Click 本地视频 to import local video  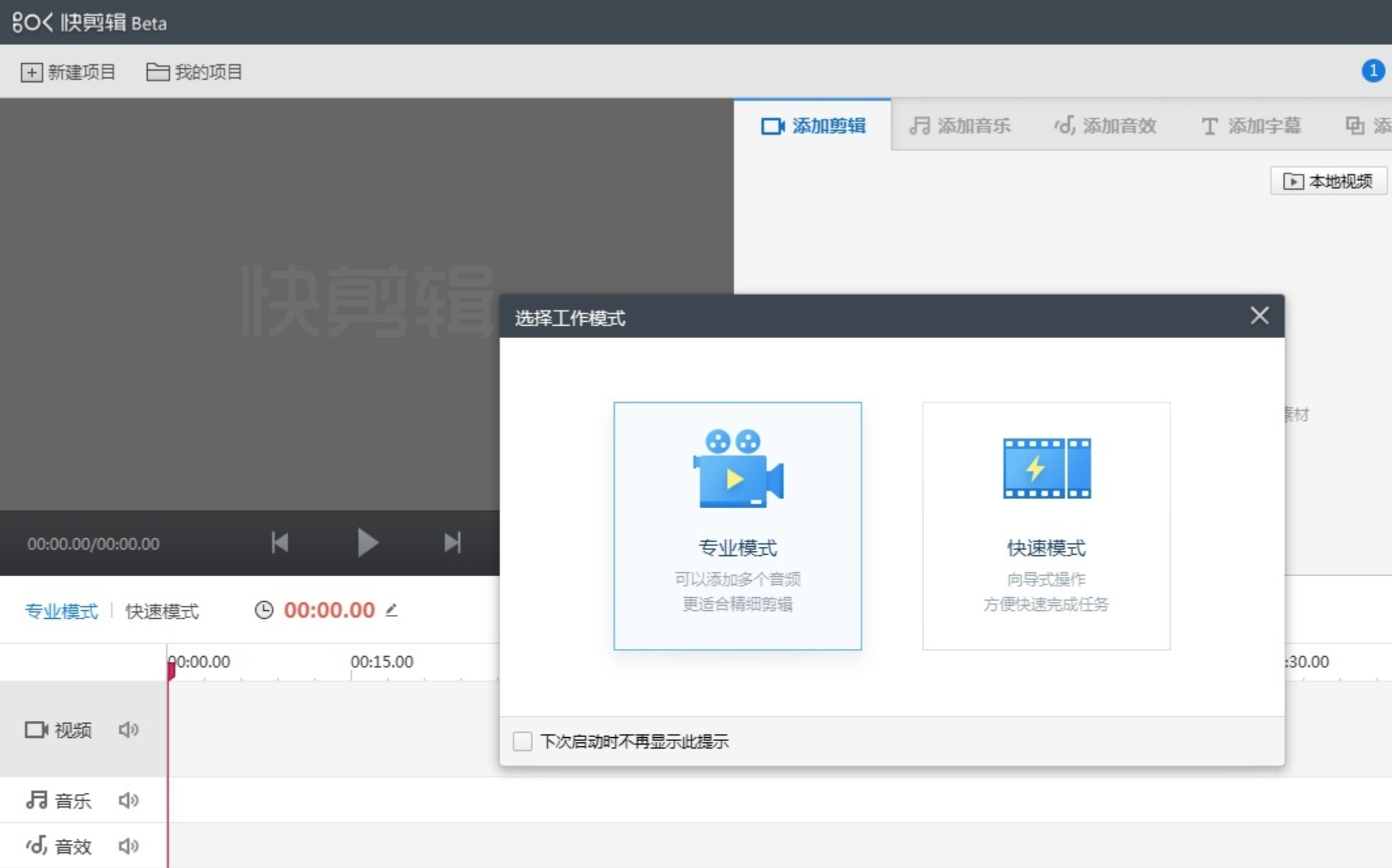1328,181
